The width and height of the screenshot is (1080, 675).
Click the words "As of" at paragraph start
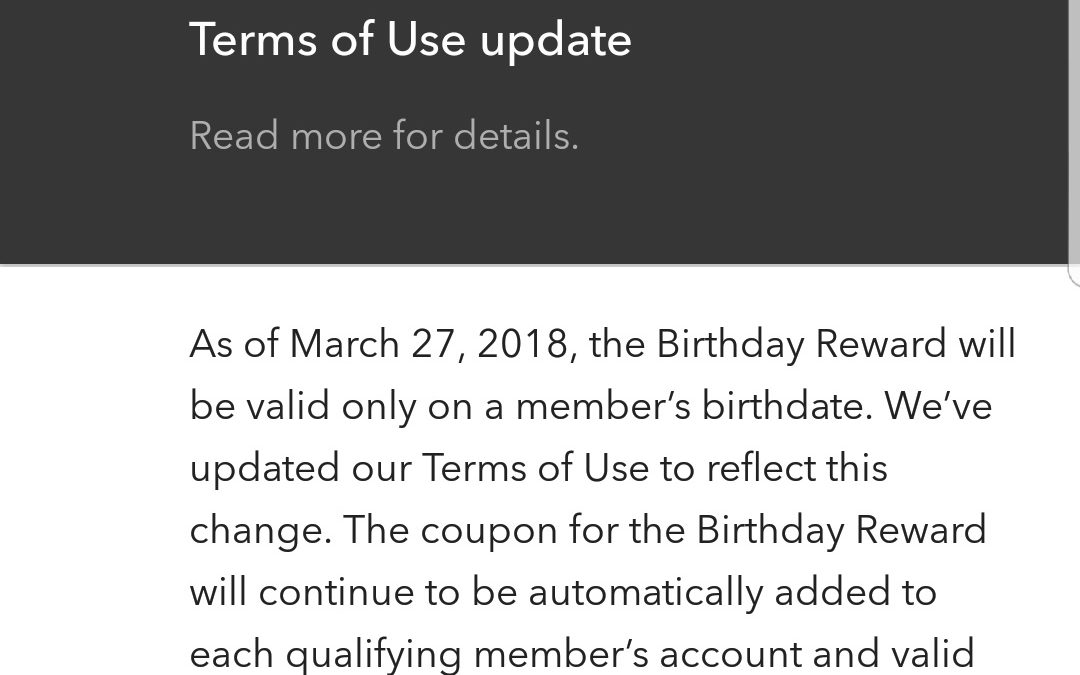point(234,344)
